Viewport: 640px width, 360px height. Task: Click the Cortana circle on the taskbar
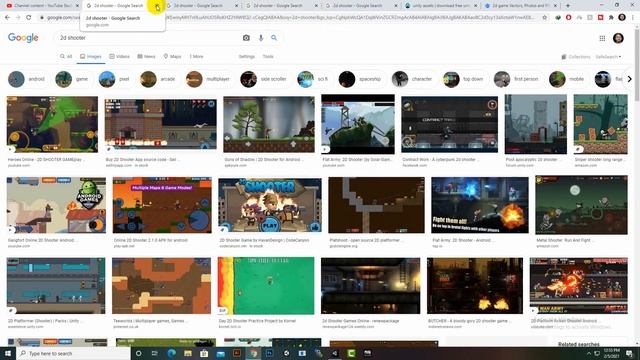click(138, 353)
